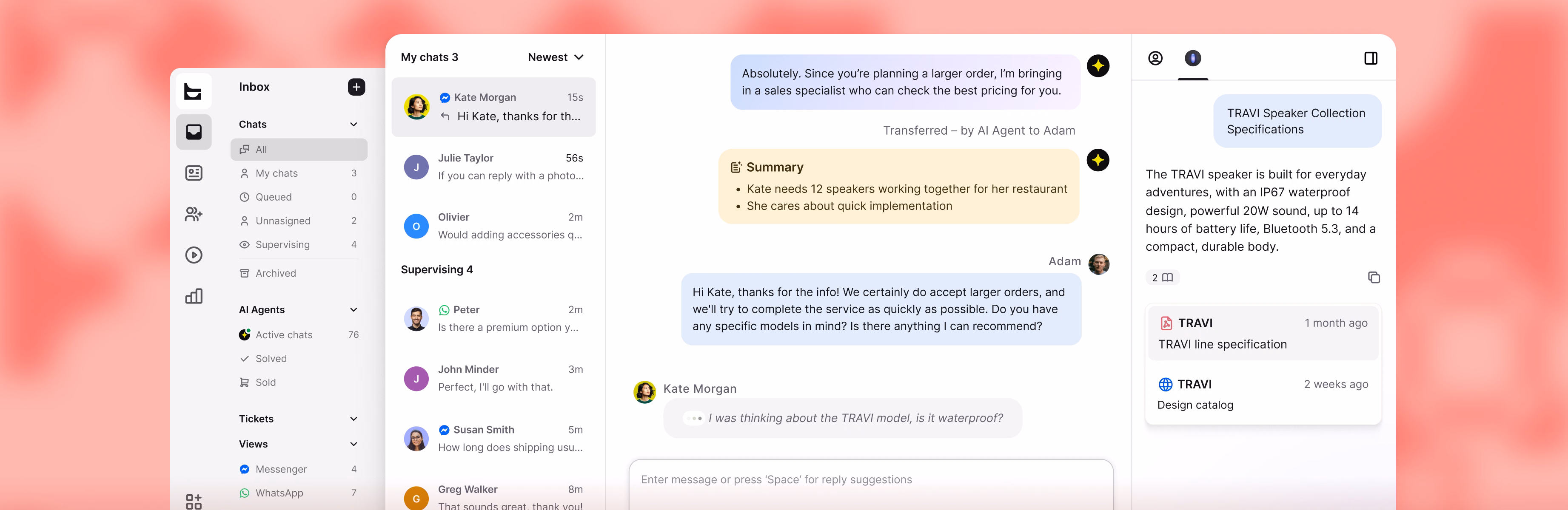The width and height of the screenshot is (1568, 510).
Task: Click the AI star icon beside the Absolutely message
Action: [1098, 65]
